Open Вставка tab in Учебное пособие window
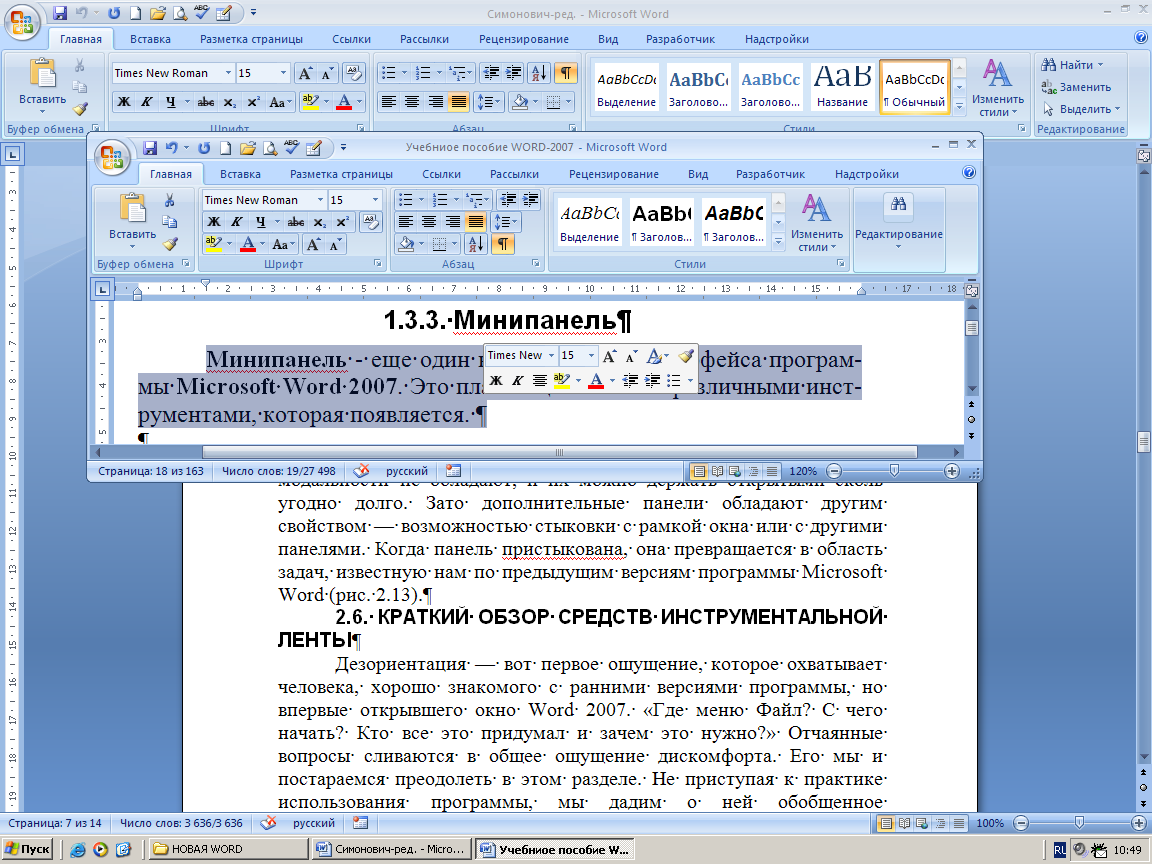The image size is (1152, 864). point(240,174)
